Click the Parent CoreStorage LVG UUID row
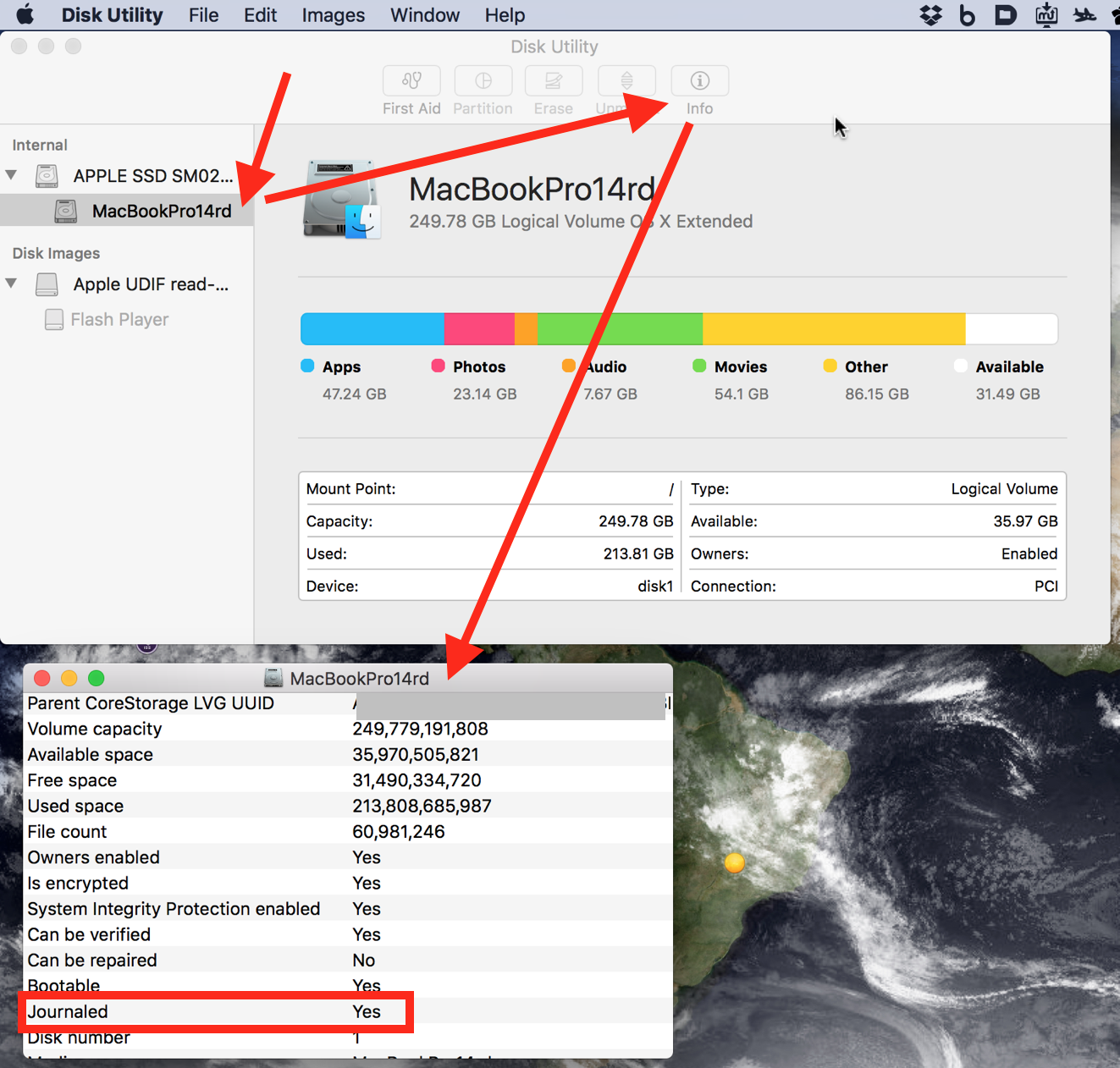The image size is (1120, 1068). [348, 703]
